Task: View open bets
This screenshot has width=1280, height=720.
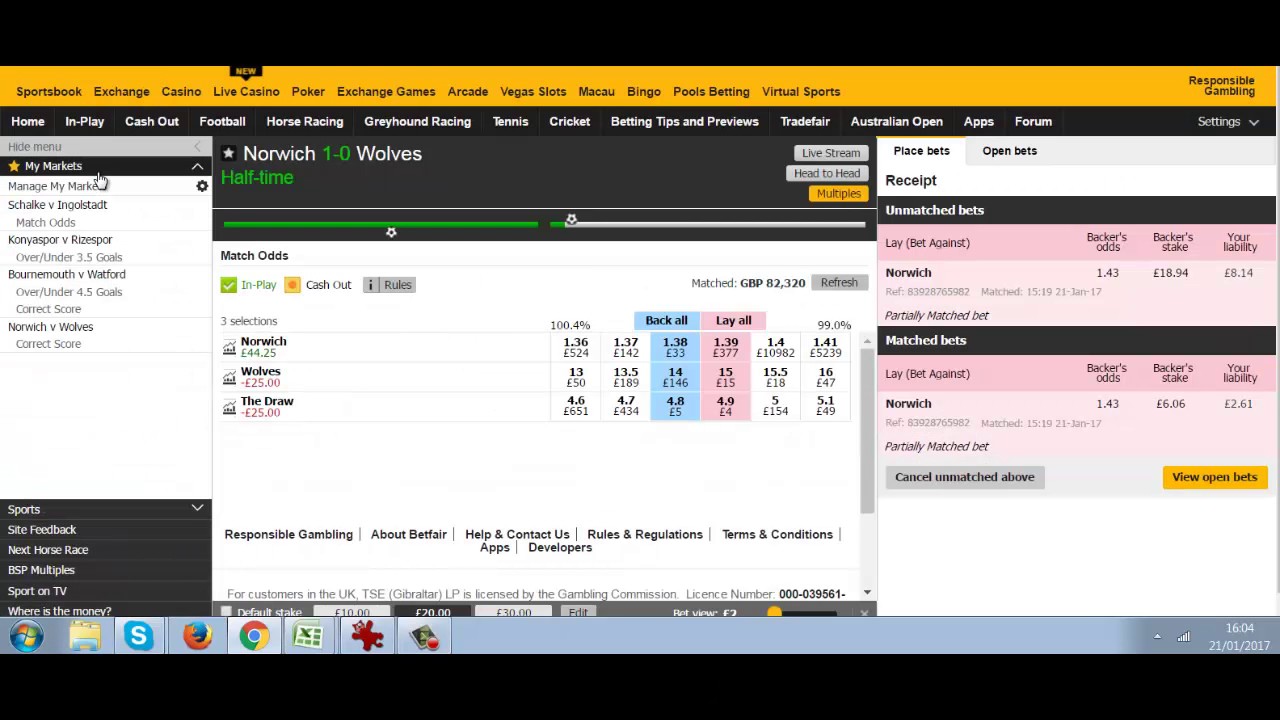Action: pyautogui.click(x=1215, y=477)
